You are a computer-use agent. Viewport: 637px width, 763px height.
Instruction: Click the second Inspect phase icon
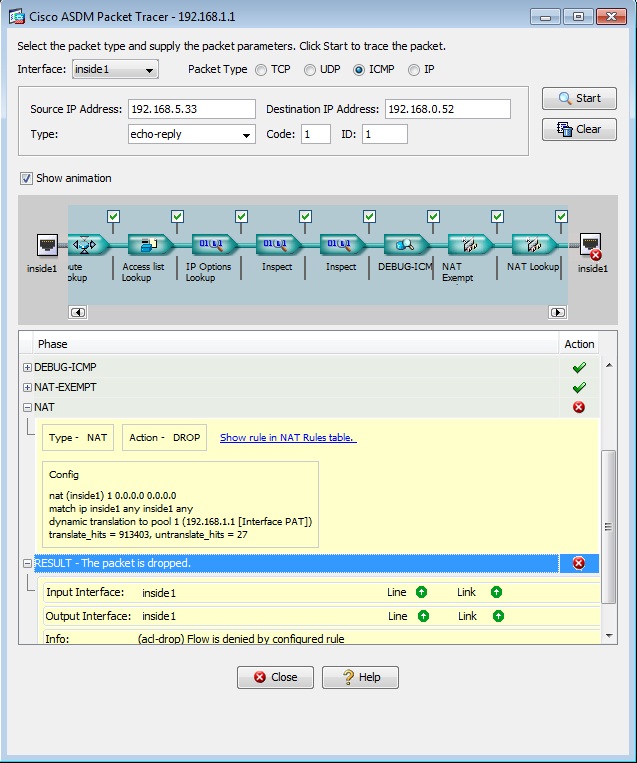pyautogui.click(x=343, y=244)
